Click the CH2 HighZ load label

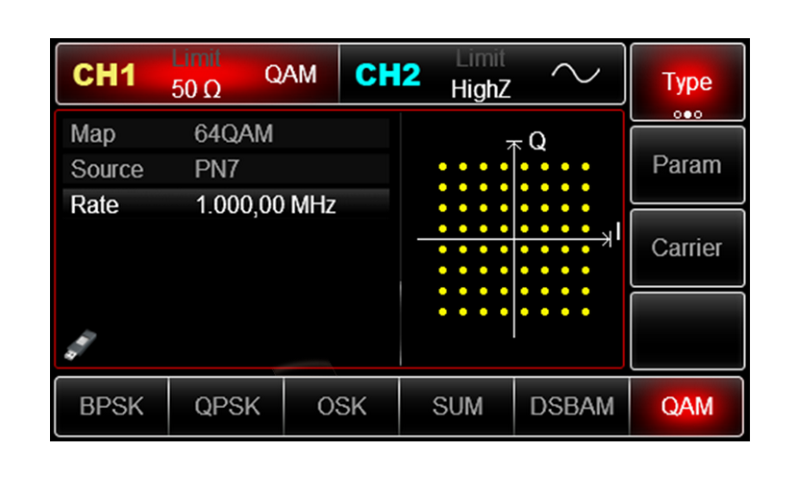[480, 89]
